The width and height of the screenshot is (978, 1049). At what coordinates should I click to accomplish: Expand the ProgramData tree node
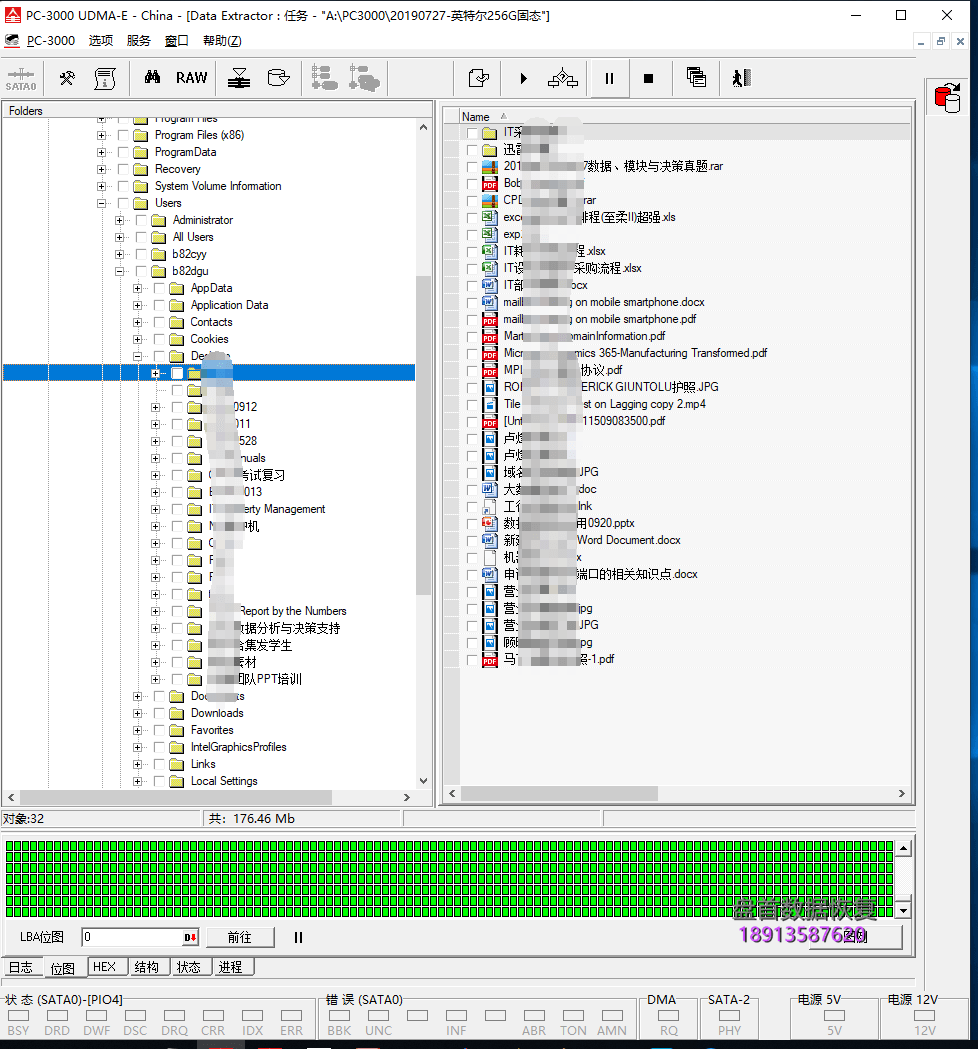click(x=102, y=153)
